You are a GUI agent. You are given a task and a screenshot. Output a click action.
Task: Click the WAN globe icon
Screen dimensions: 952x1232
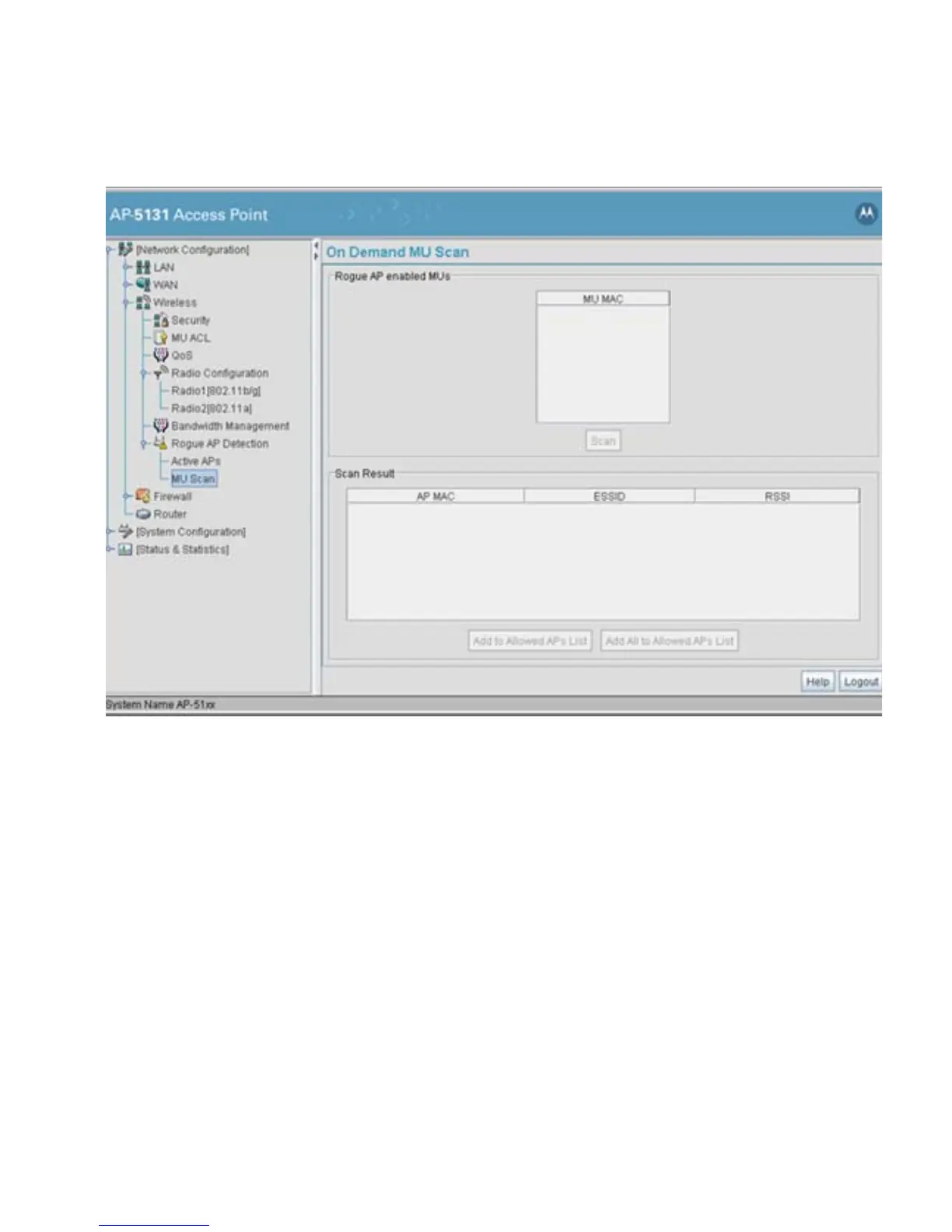143,285
